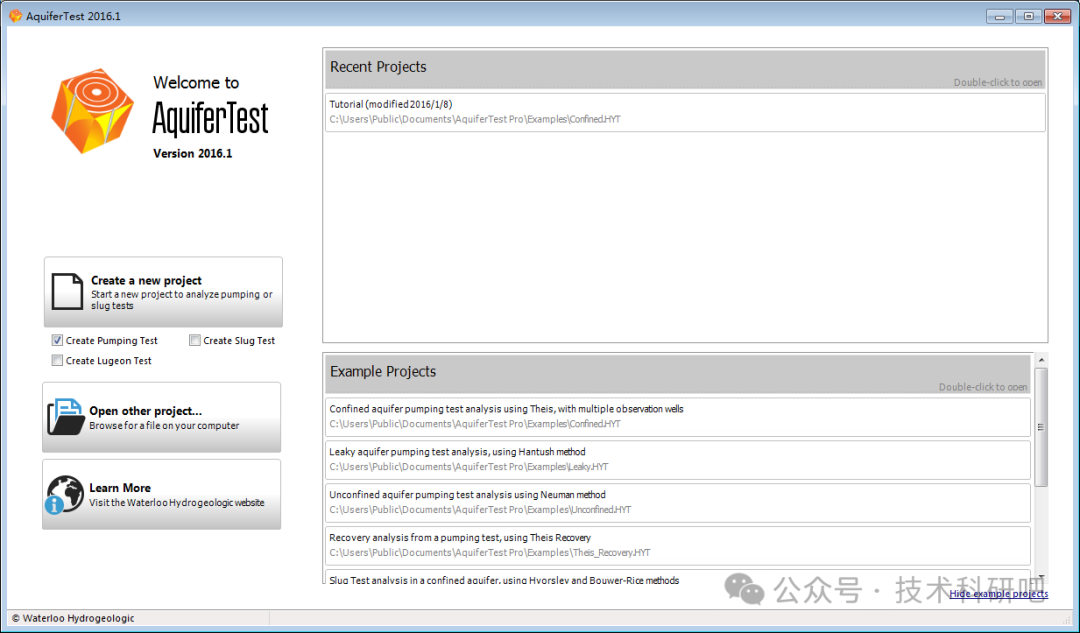Click Create a new project button
1080x633 pixels.
[163, 292]
